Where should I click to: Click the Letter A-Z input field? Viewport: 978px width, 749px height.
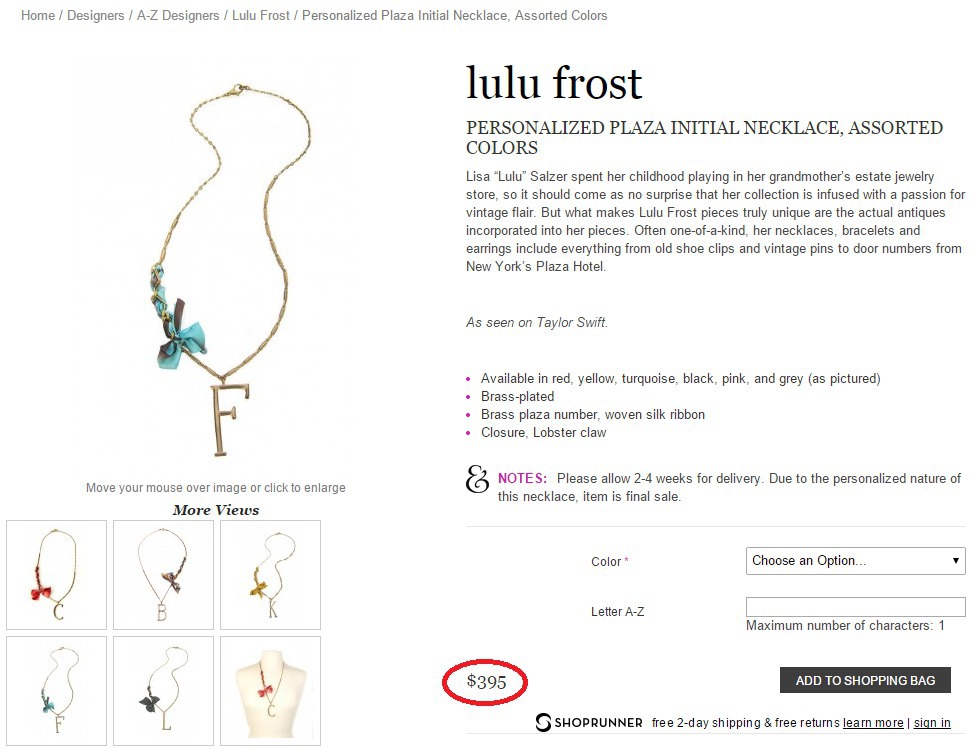click(x=855, y=607)
